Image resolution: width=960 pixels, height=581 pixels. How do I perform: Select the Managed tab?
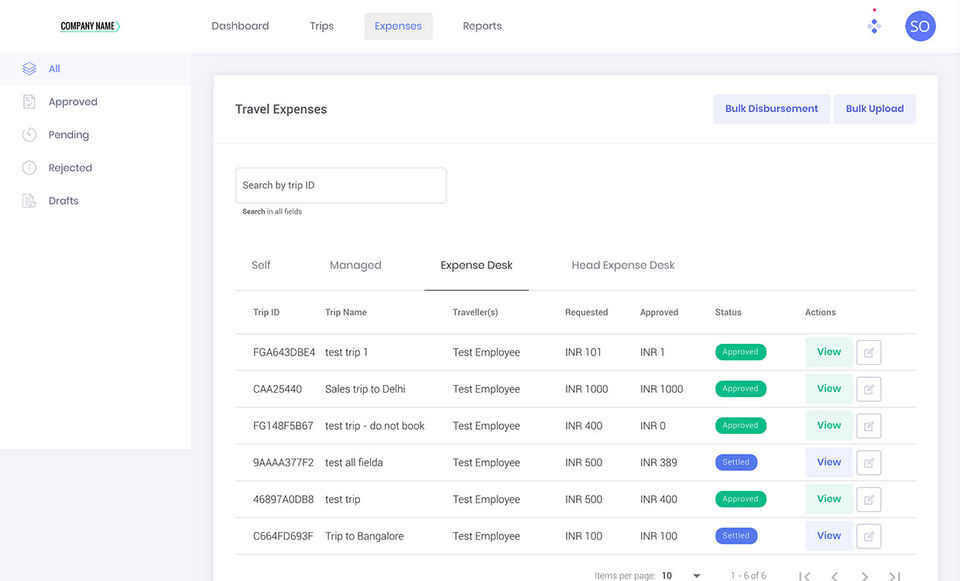355,265
